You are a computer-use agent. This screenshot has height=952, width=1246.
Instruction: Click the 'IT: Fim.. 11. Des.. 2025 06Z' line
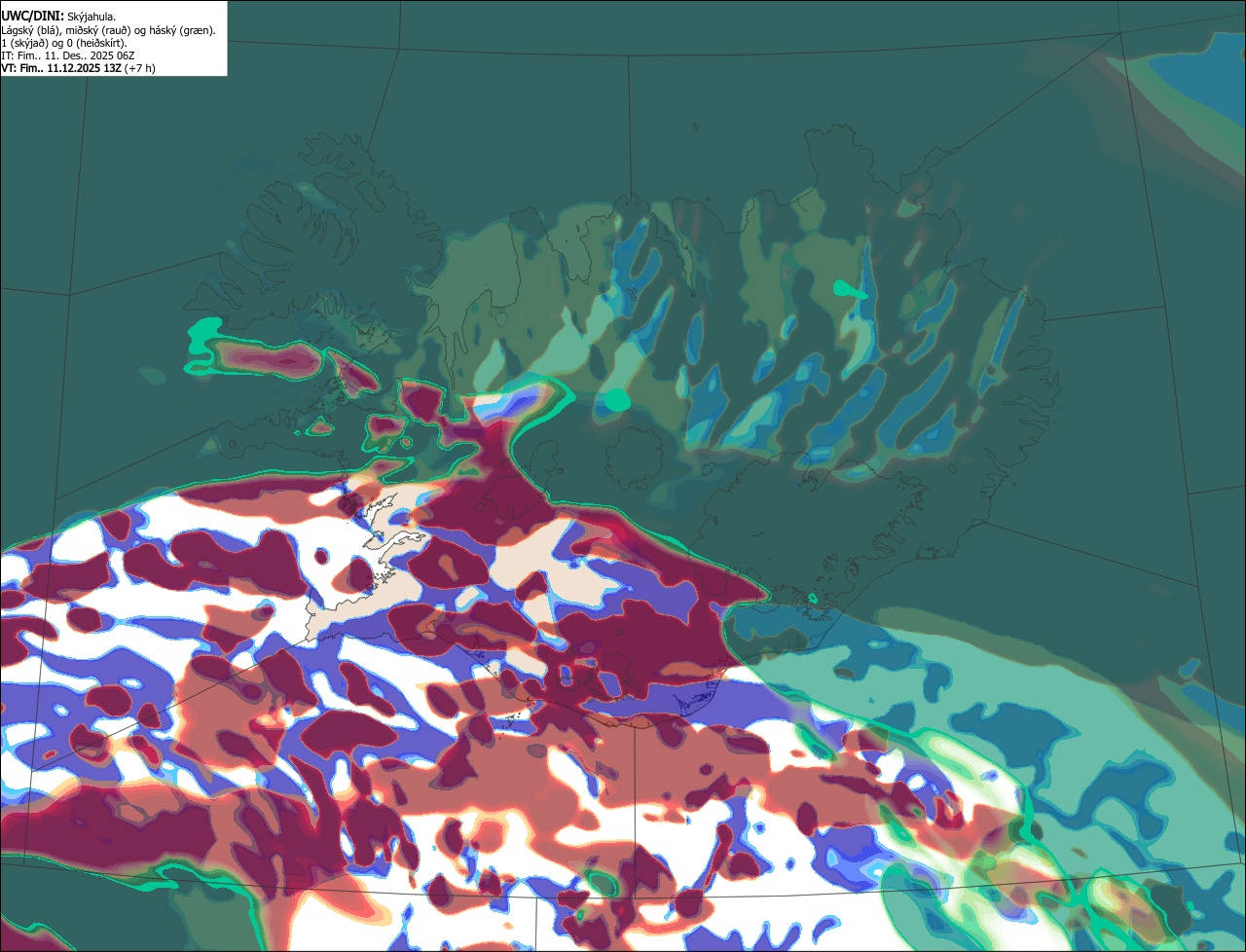67,55
